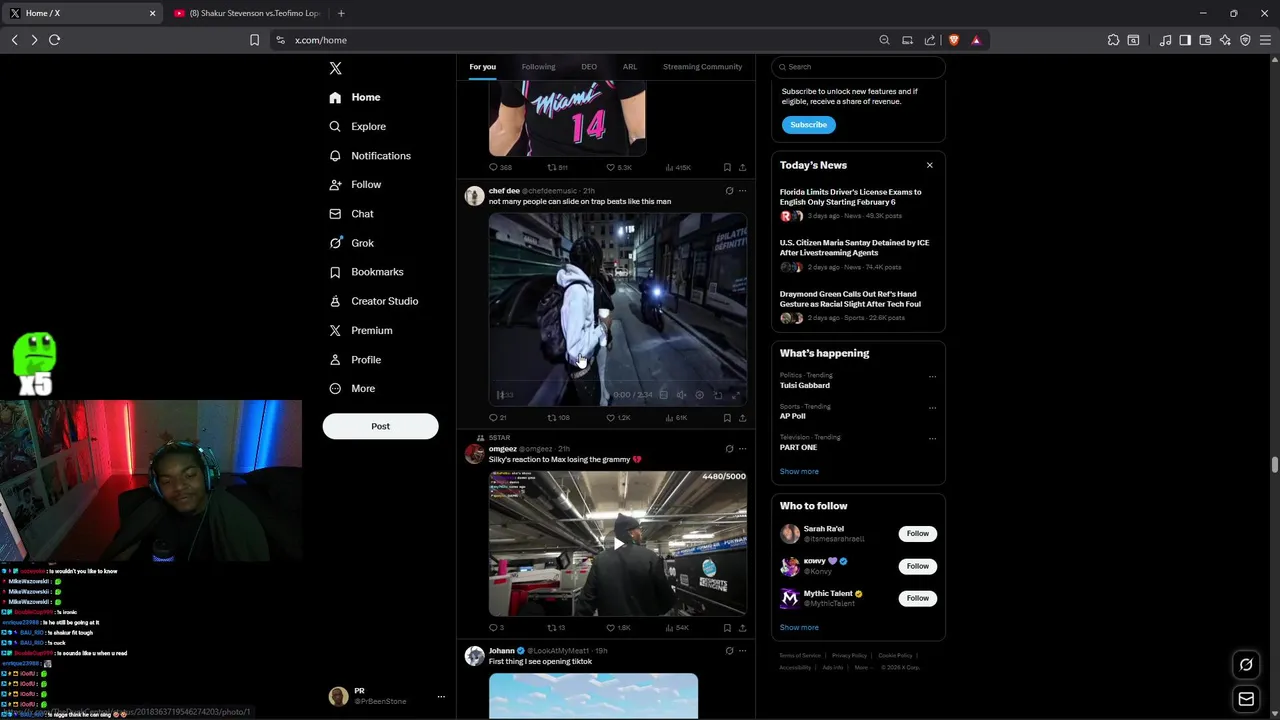Follow Konvy
The height and width of the screenshot is (720, 1280).
pos(918,566)
